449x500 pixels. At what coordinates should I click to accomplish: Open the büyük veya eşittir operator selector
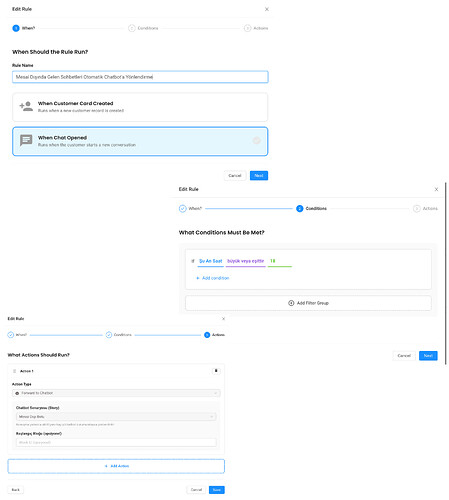246,261
